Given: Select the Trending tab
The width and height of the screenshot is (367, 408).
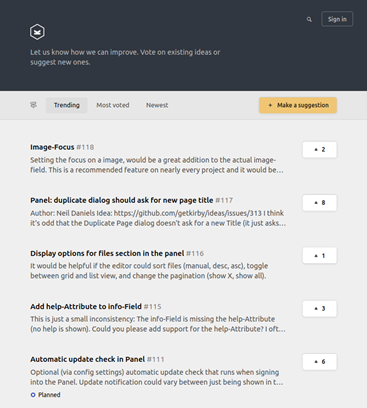Looking at the screenshot, I should tap(67, 105).
